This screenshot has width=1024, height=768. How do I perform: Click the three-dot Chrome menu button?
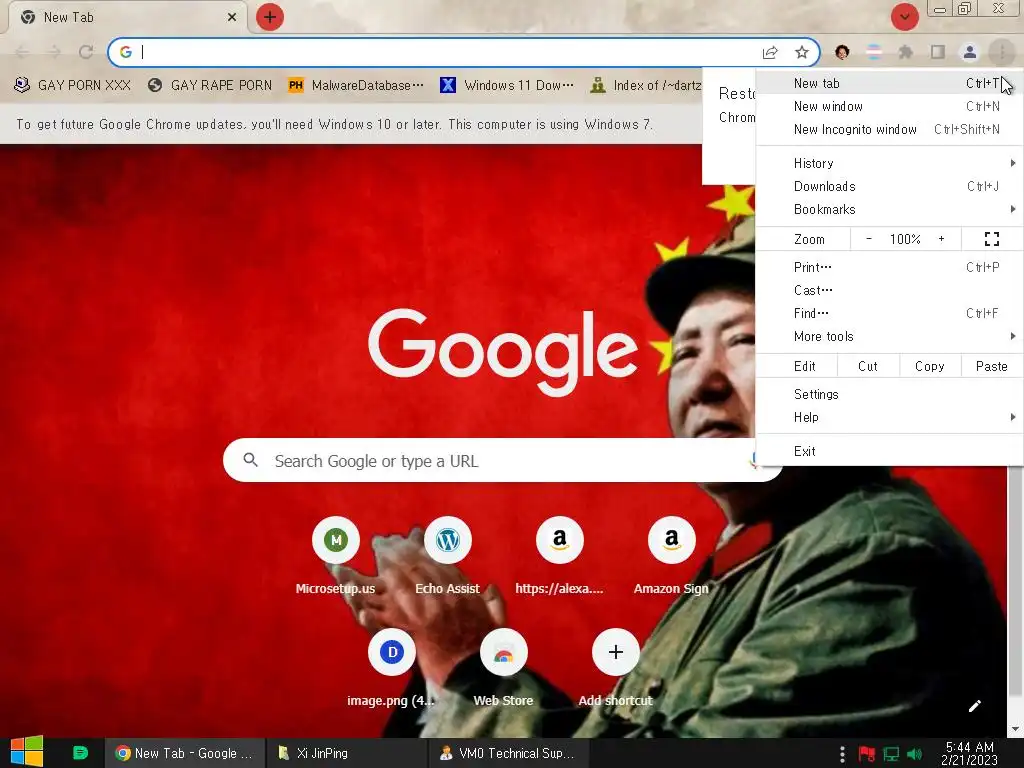pos(1002,52)
